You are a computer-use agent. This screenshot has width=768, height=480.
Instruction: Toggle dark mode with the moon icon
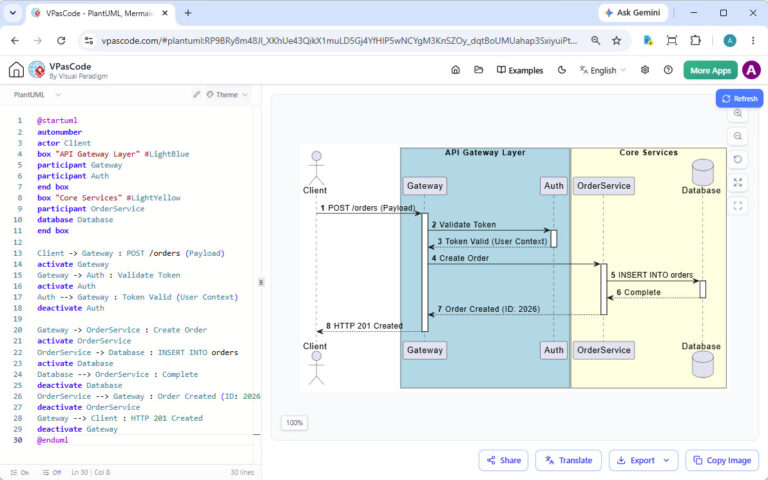(562, 70)
